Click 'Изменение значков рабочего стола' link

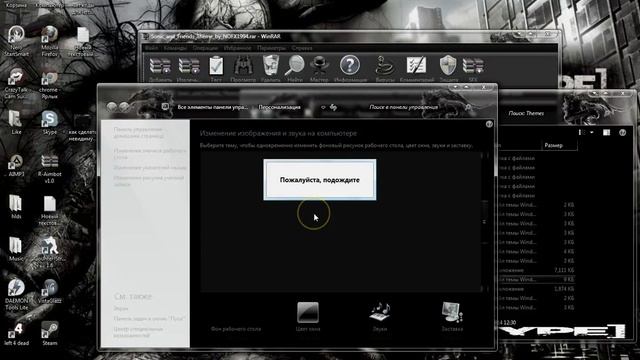pyautogui.click(x=149, y=153)
